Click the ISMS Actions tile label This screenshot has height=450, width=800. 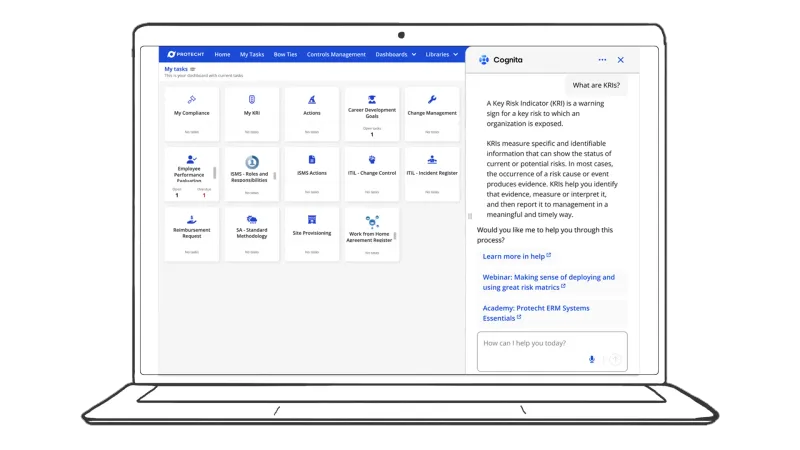click(312, 173)
